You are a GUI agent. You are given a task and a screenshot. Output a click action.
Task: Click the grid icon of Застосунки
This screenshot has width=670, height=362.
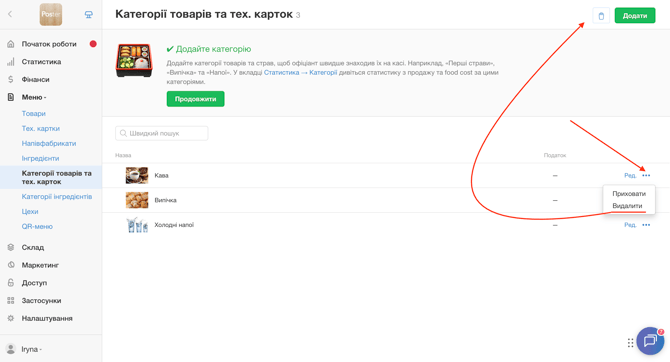11,300
